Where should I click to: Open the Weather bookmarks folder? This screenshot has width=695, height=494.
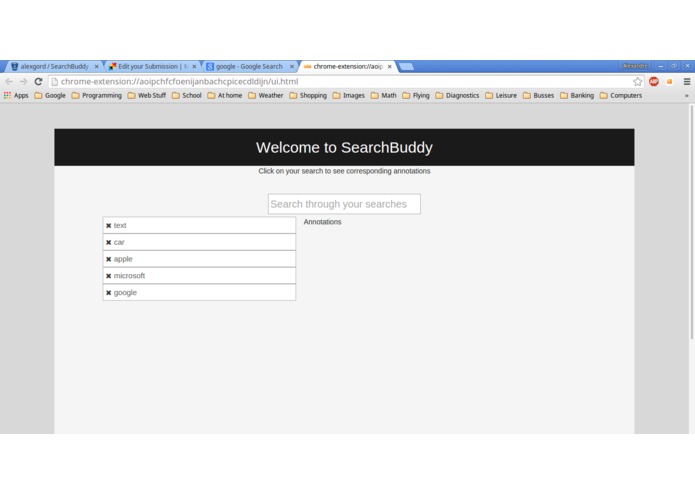[x=266, y=95]
